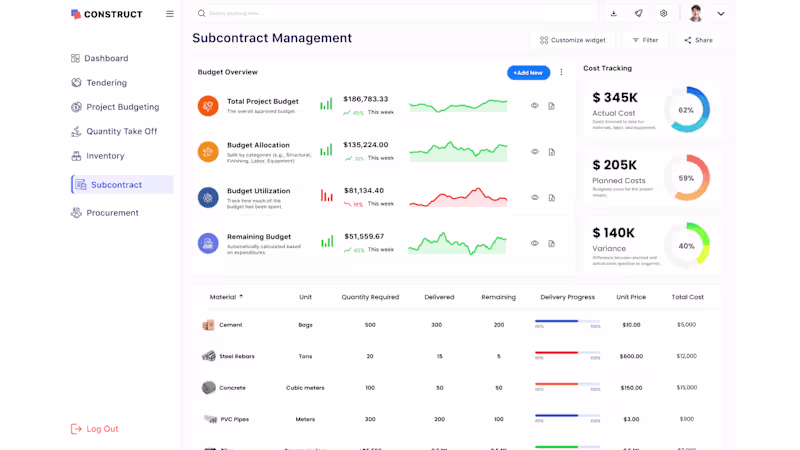
Task: Open Inventory in sidebar
Action: point(98,156)
